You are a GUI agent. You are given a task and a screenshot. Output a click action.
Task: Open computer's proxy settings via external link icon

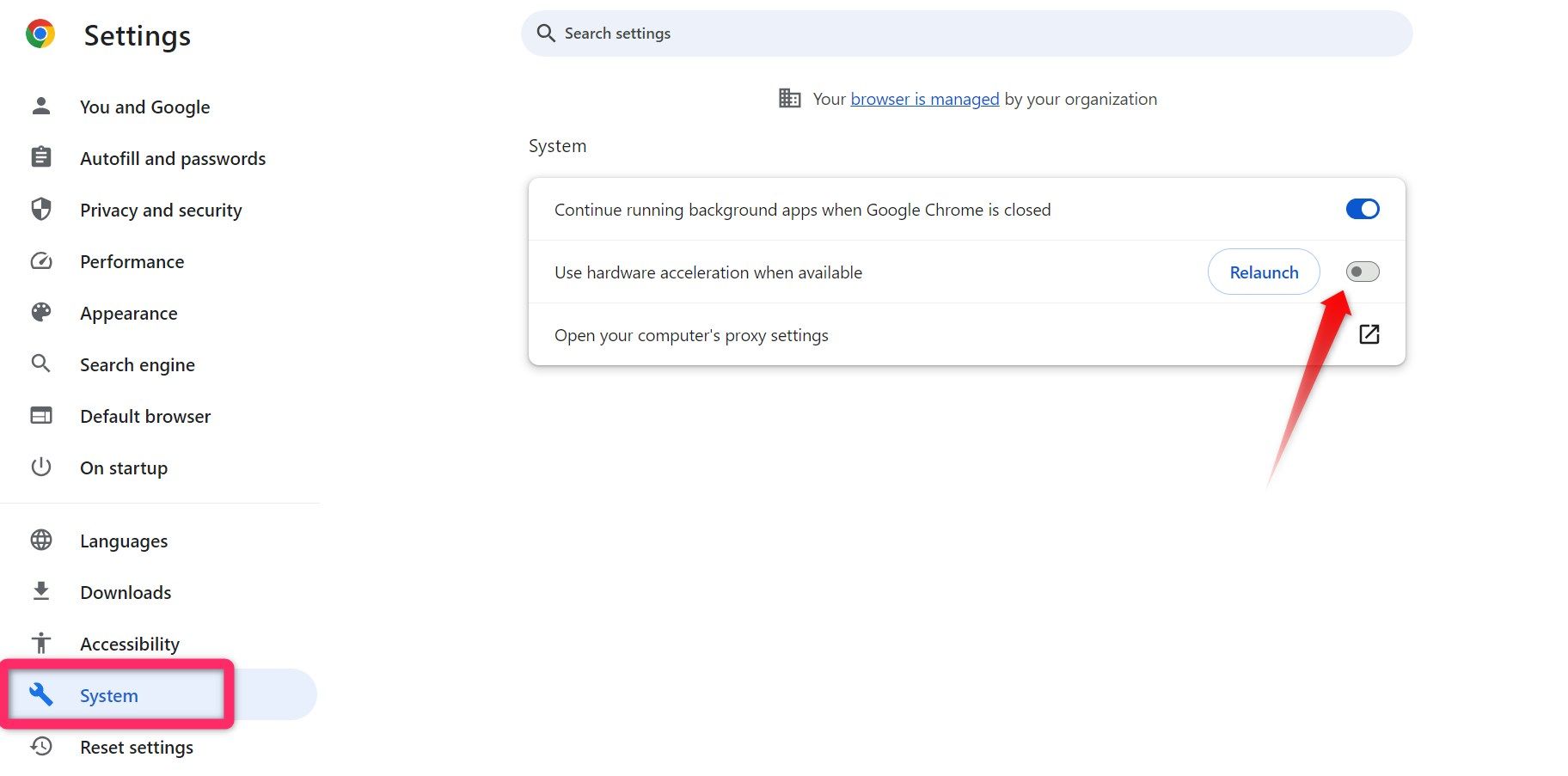(x=1369, y=334)
